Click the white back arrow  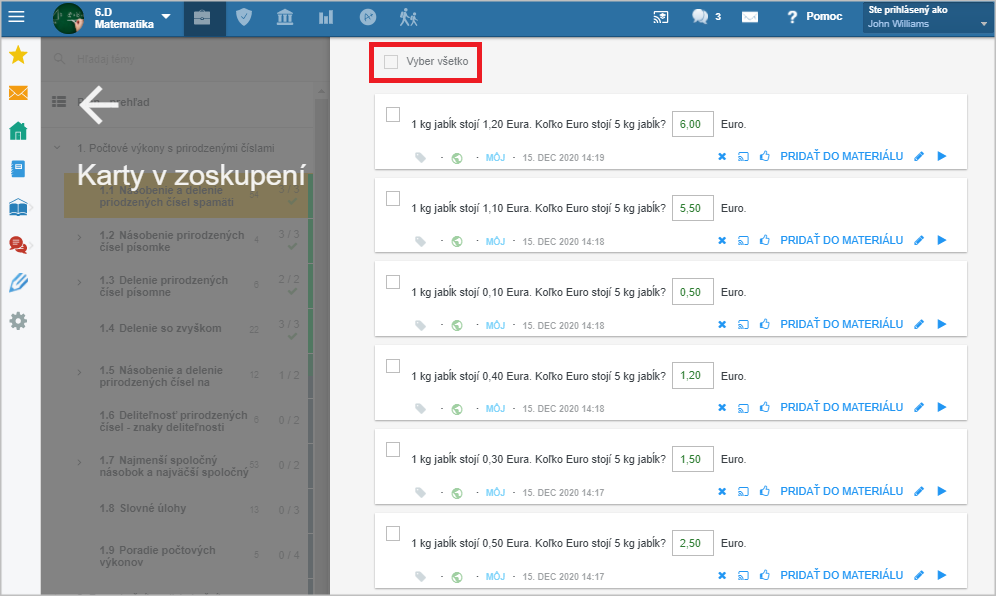click(98, 105)
